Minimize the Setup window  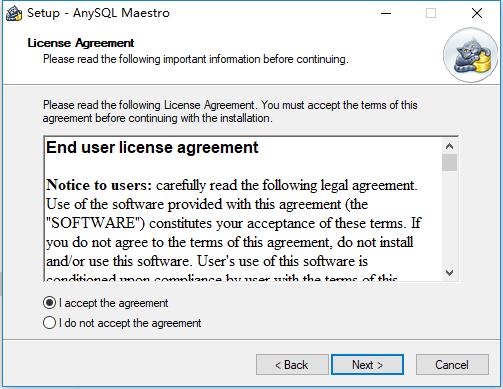point(386,13)
